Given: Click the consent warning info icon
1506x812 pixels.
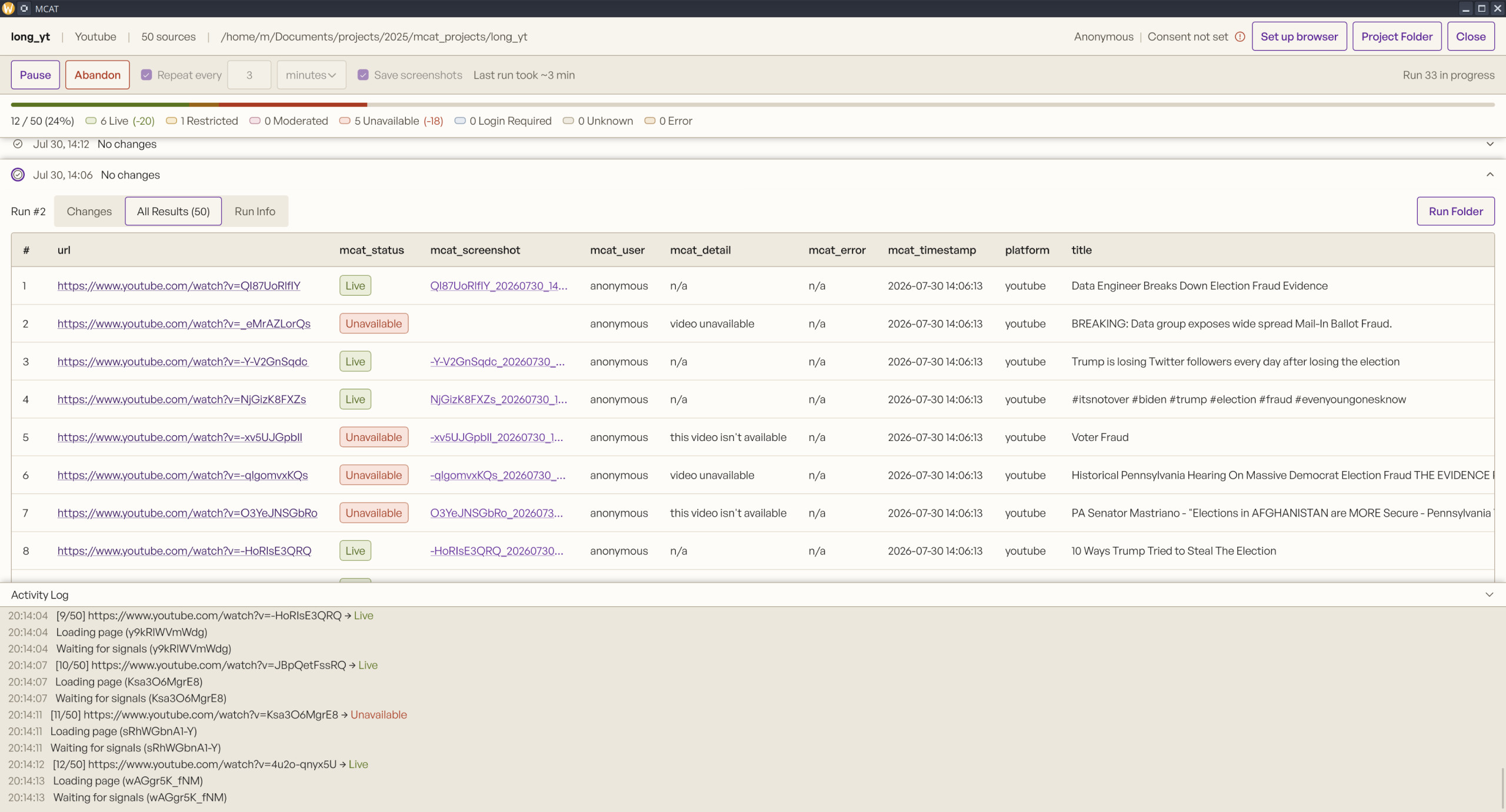Looking at the screenshot, I should (x=1240, y=36).
